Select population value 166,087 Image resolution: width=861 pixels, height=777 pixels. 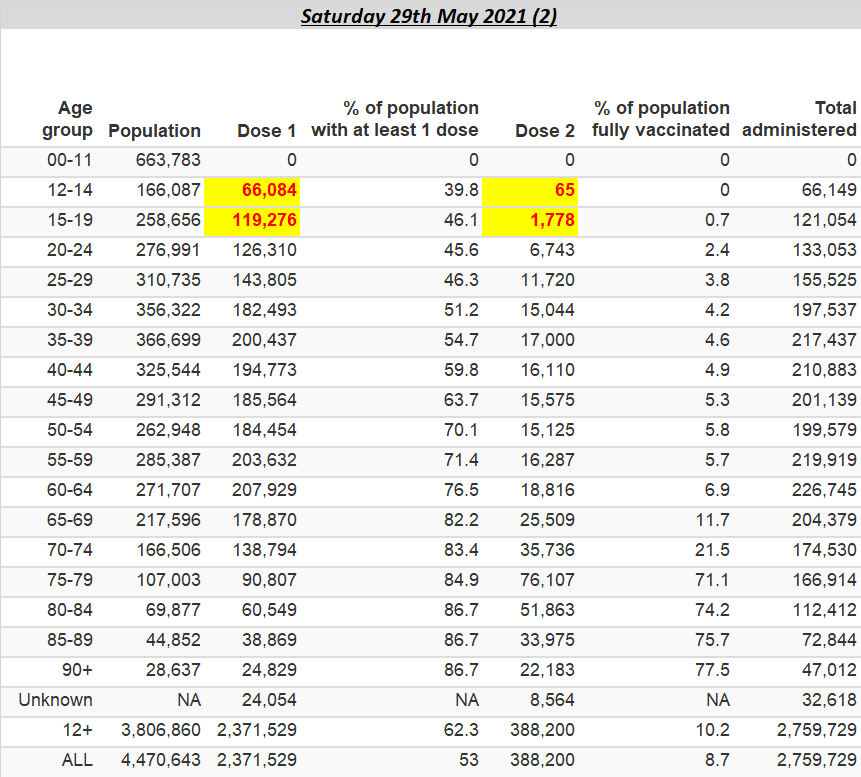tap(169, 191)
